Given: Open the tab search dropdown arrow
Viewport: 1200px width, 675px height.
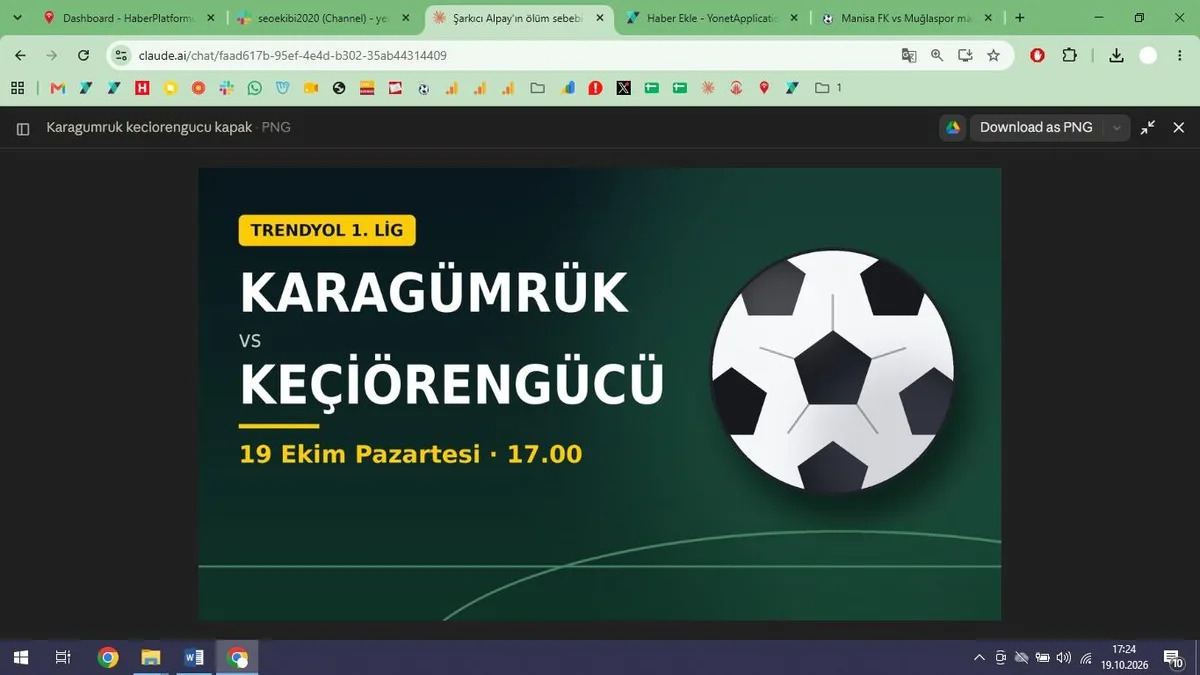Looking at the screenshot, I should [x=17, y=18].
